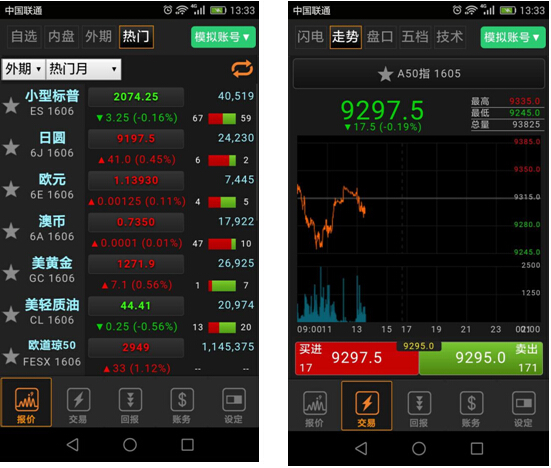The image size is (551, 468).
Task: Tap Android home circle on left phone
Action: 130,445
